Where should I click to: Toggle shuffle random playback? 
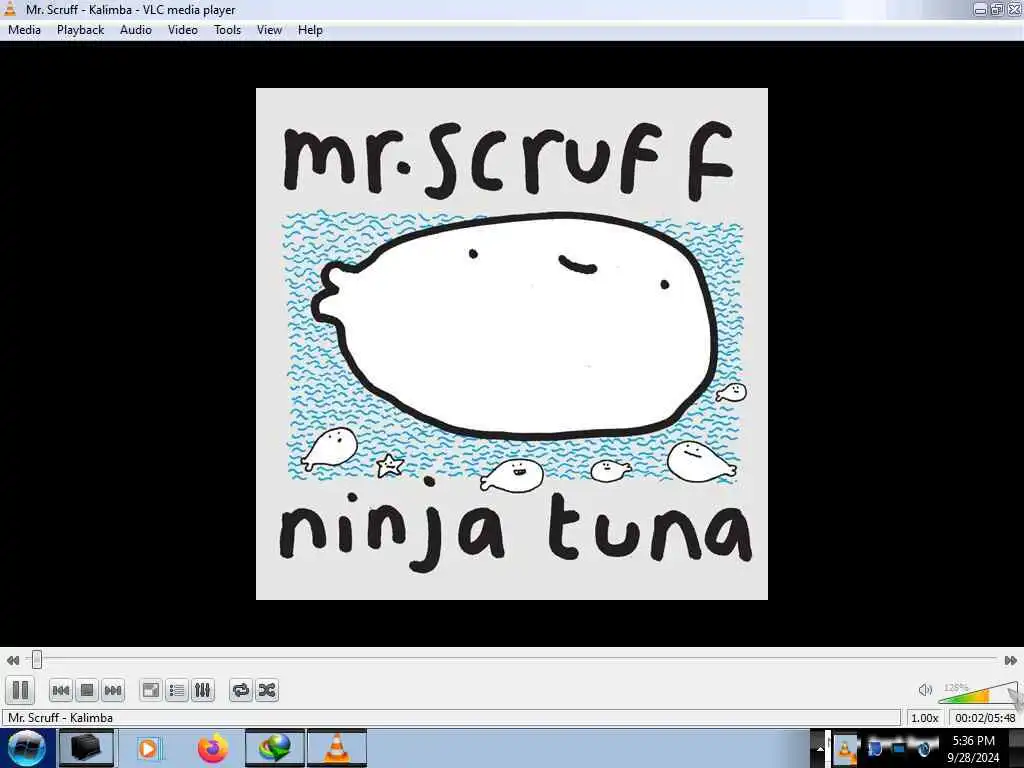pyautogui.click(x=266, y=690)
